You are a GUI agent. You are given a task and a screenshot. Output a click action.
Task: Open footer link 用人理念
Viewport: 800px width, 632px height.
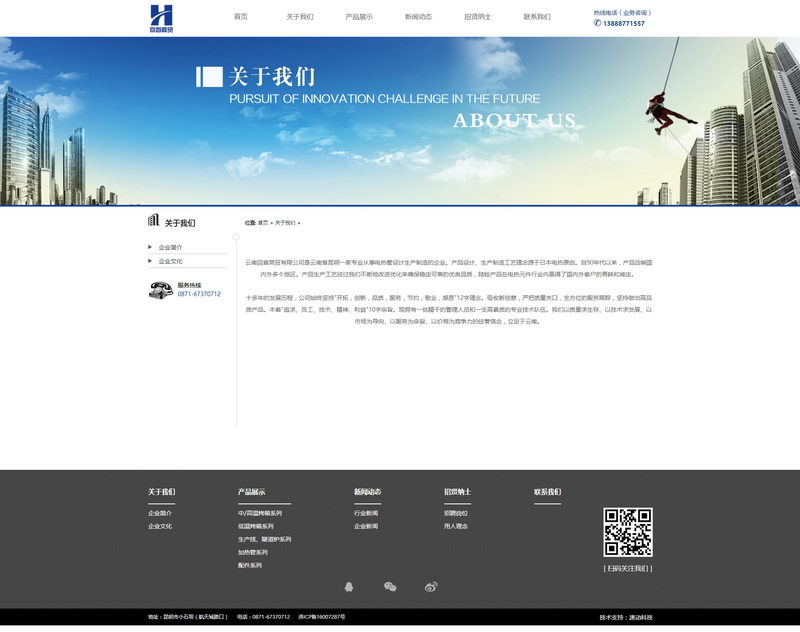pos(456,526)
